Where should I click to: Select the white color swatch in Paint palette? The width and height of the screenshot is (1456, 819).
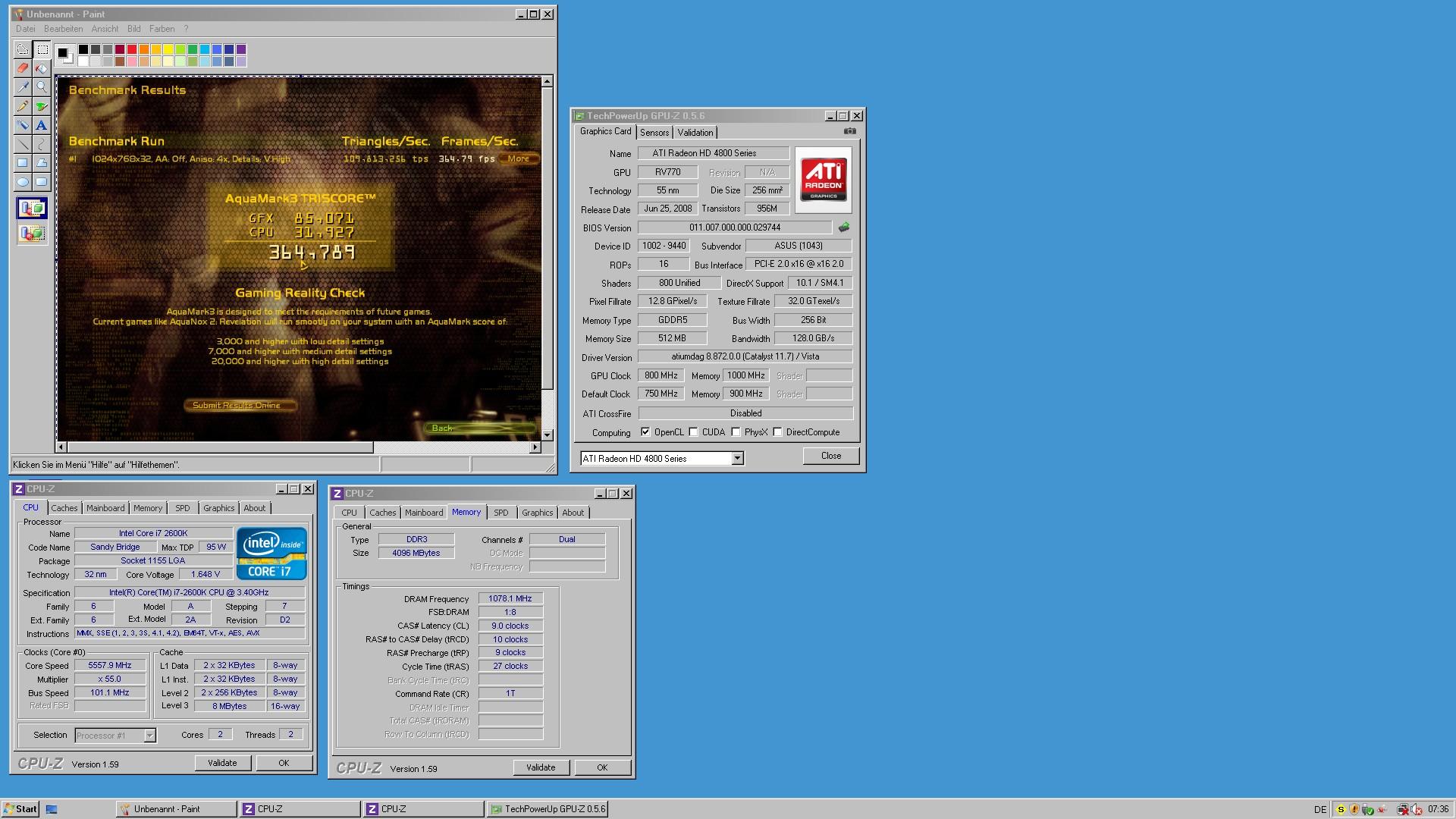coord(83,61)
